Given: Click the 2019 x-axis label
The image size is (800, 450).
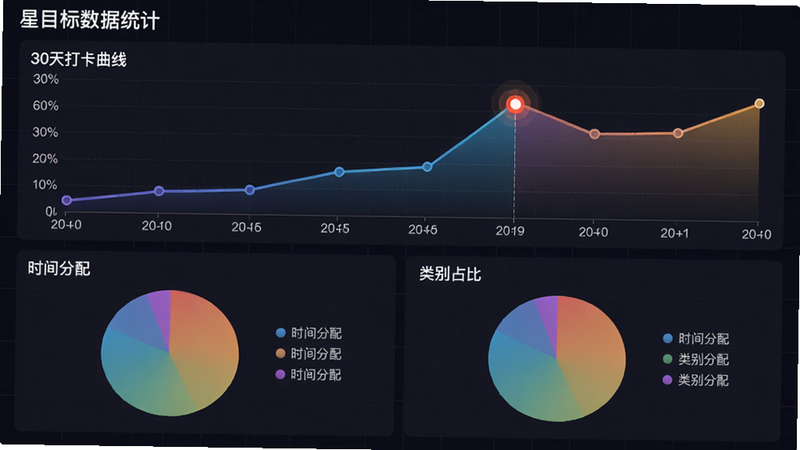Looking at the screenshot, I should click(x=510, y=231).
